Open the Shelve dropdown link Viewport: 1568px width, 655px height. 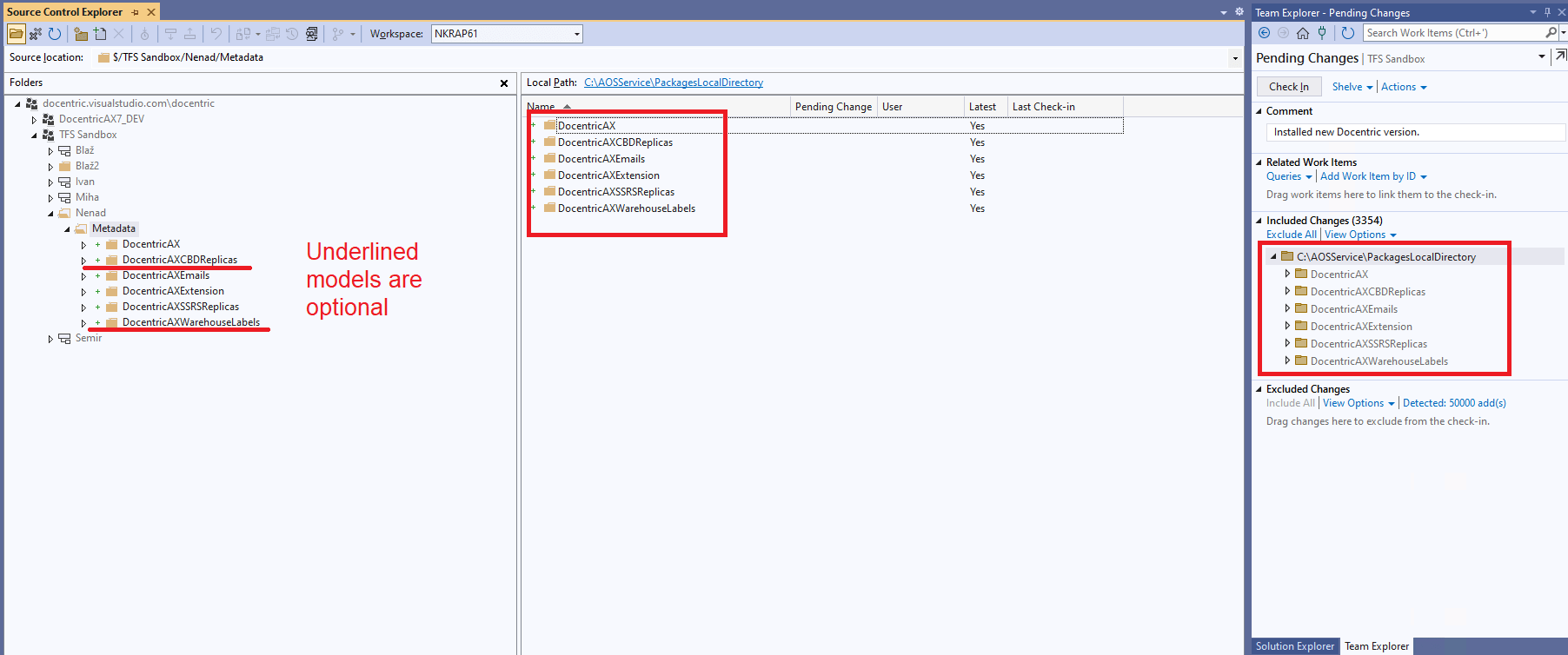[x=1352, y=87]
